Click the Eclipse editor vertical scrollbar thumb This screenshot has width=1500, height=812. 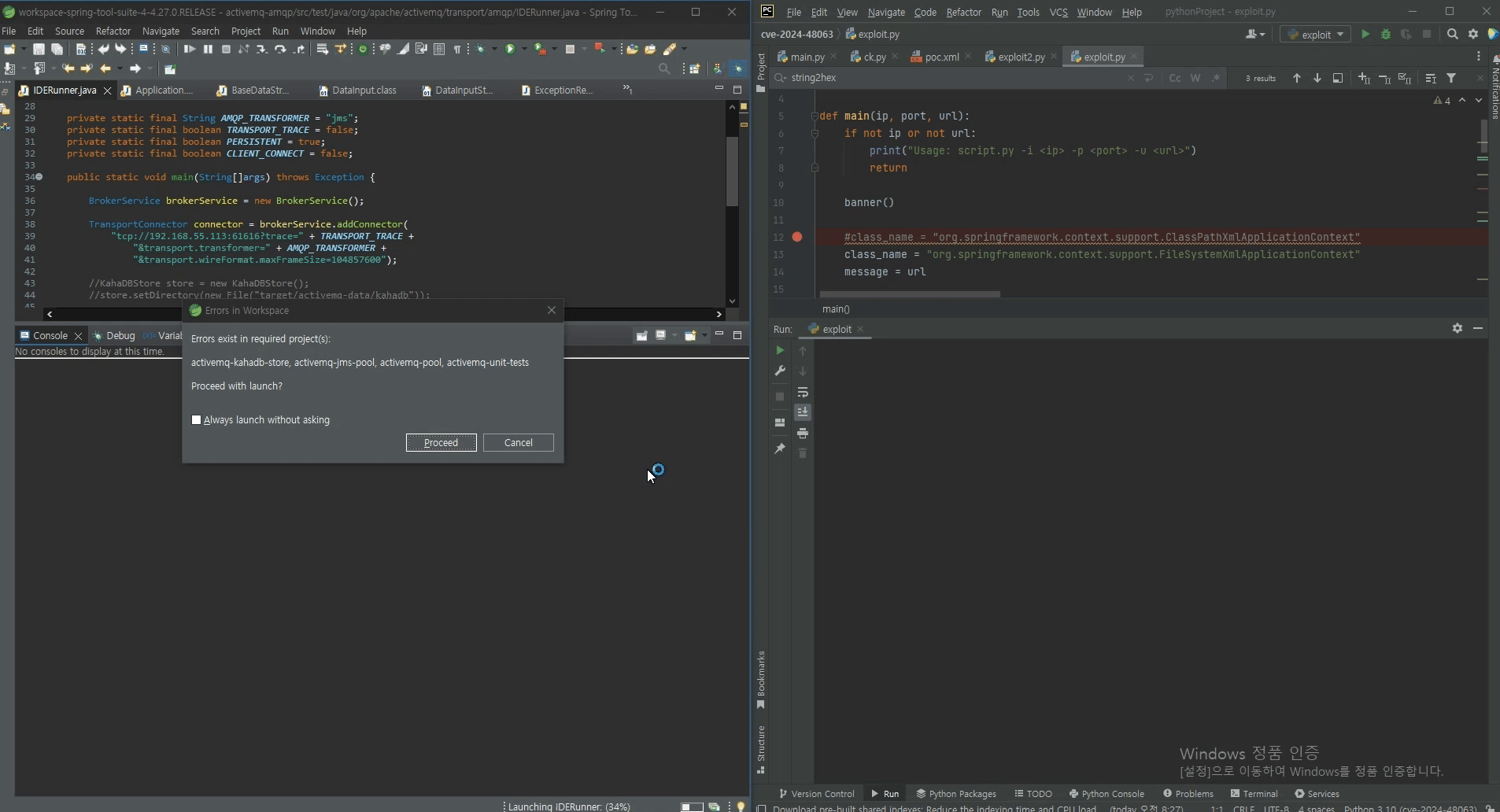click(732, 172)
